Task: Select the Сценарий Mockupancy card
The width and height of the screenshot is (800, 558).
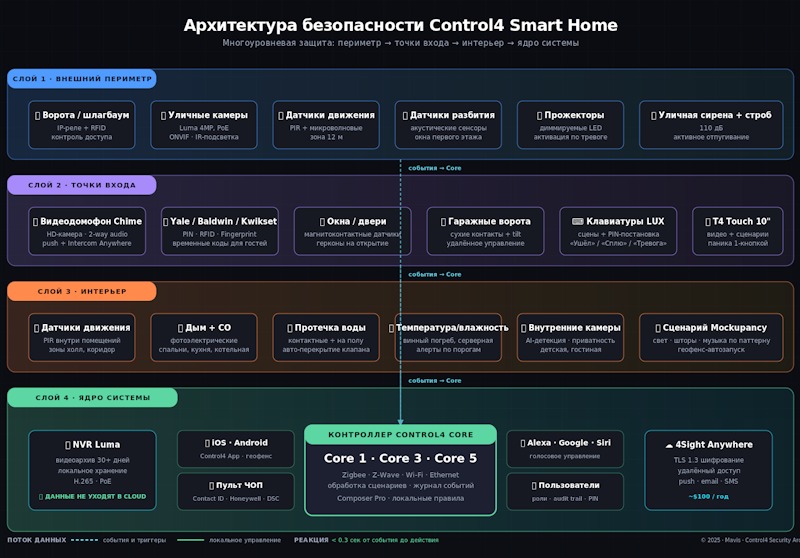Action: pyautogui.click(x=711, y=338)
